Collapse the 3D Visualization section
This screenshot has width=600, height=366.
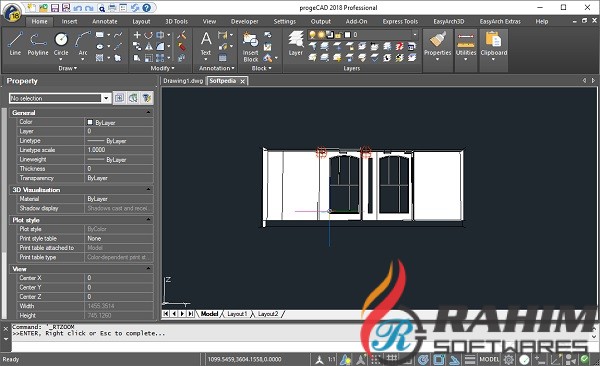pyautogui.click(x=148, y=190)
